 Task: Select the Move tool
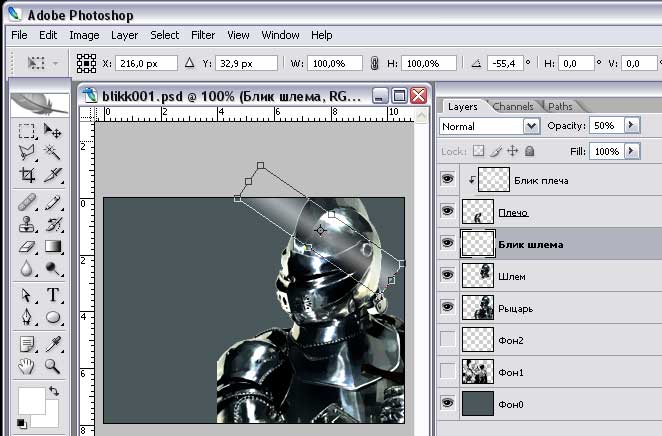[x=53, y=131]
